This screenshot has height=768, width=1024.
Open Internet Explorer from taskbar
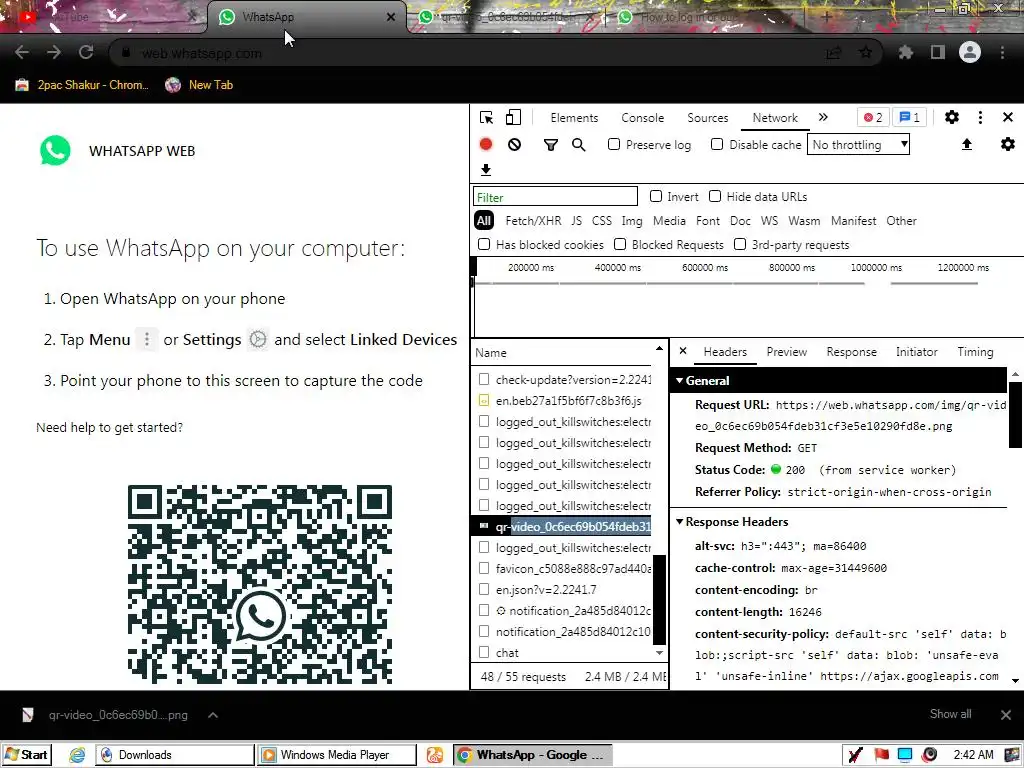click(x=77, y=755)
